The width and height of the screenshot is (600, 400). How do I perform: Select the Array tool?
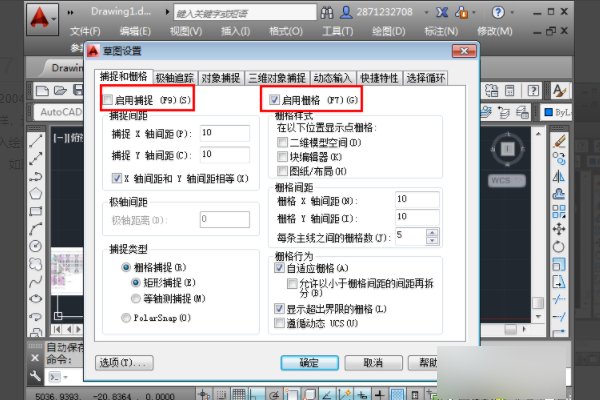coord(559,212)
